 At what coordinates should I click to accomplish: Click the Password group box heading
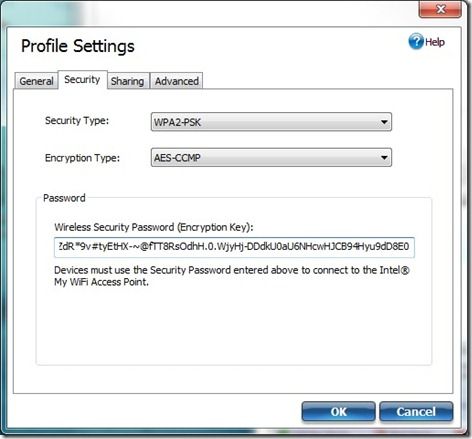tap(64, 198)
